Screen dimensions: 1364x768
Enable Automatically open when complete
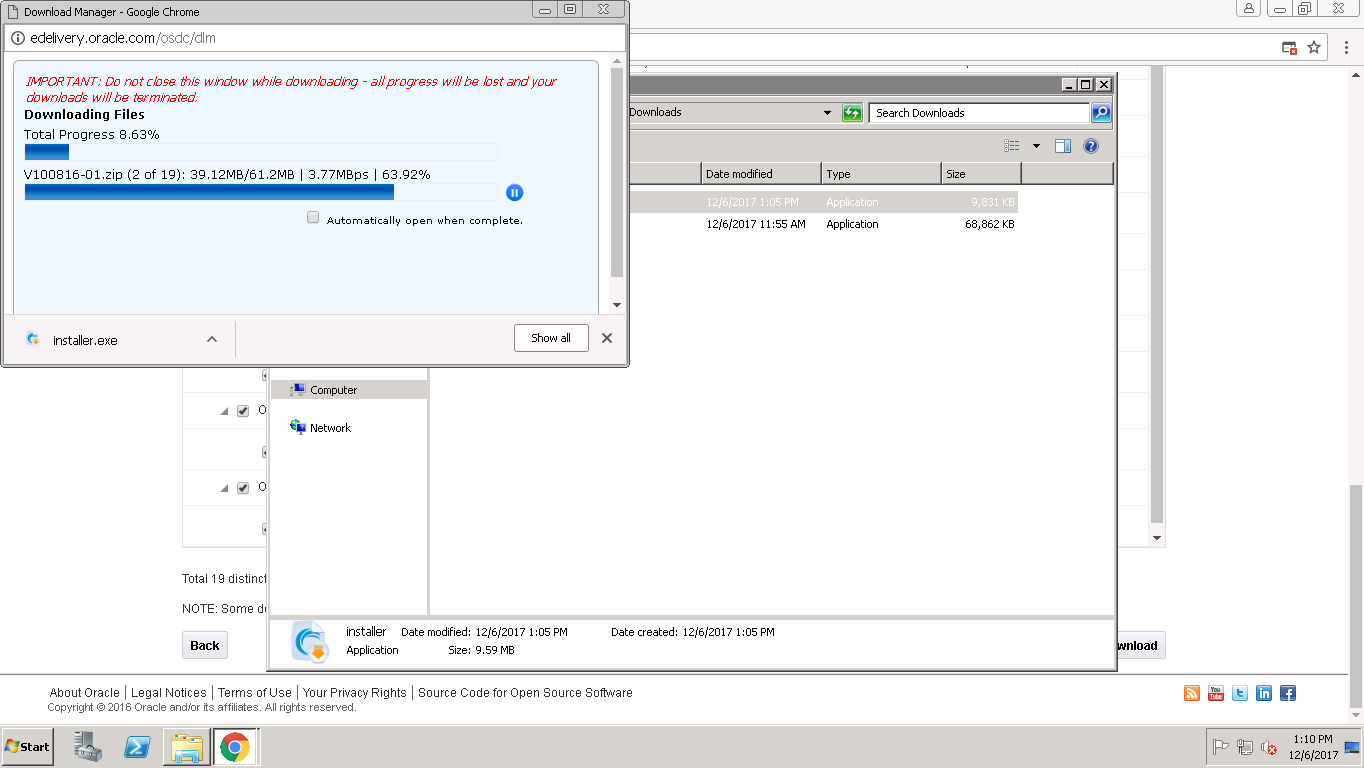313,217
